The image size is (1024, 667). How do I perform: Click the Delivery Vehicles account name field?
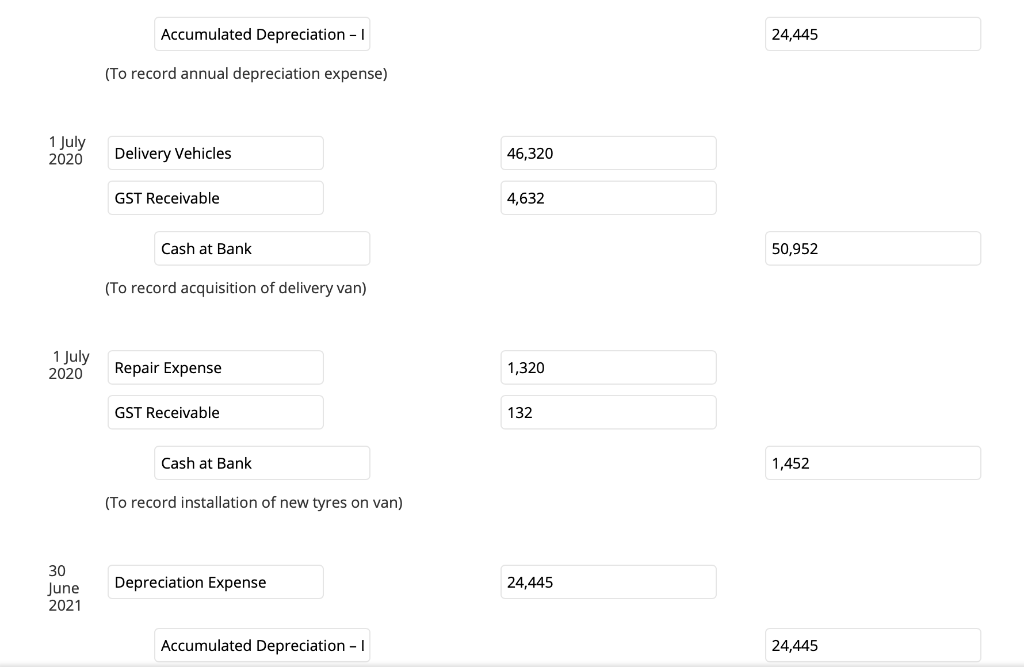(x=215, y=153)
